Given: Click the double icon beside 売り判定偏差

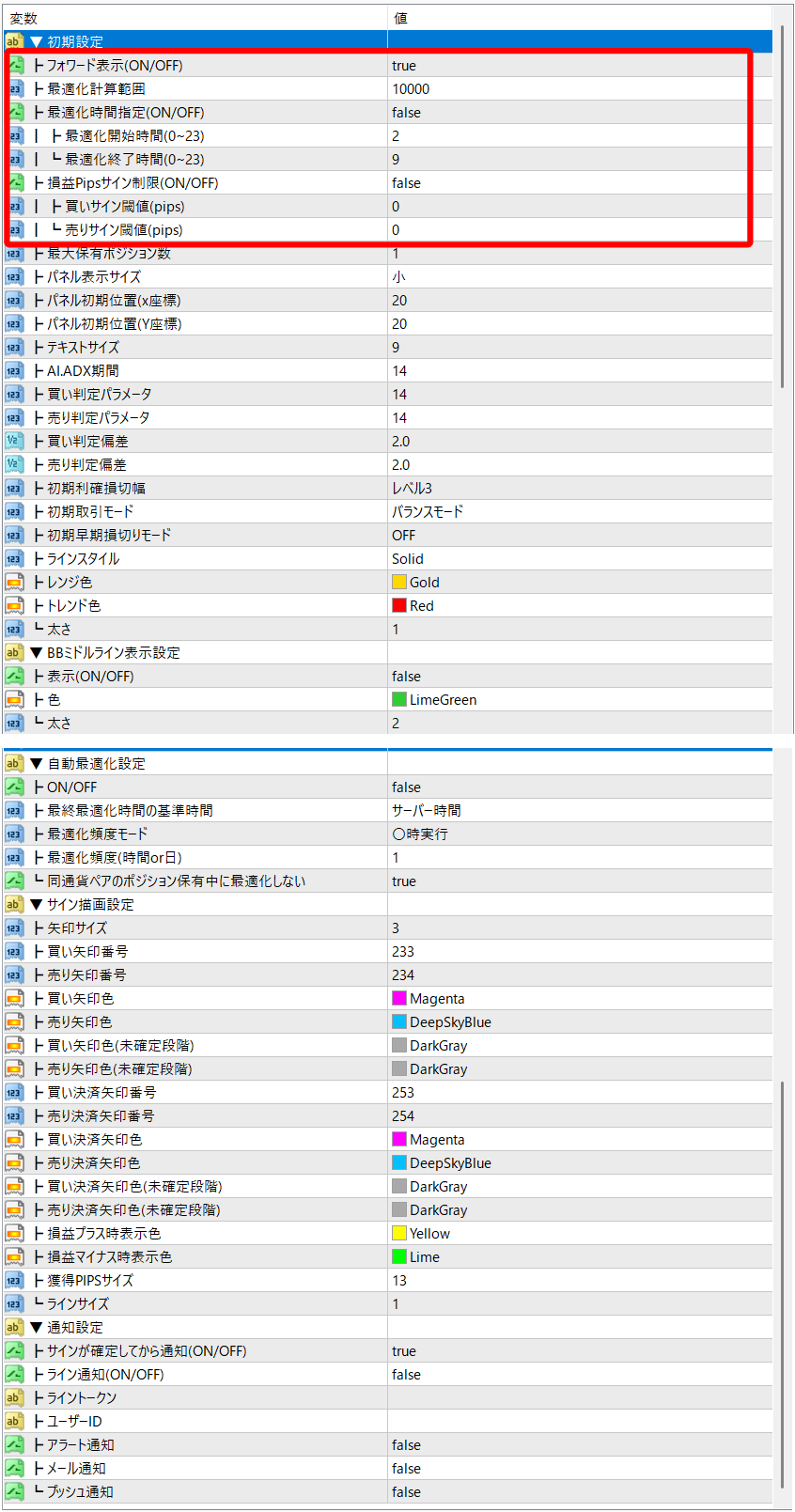Looking at the screenshot, I should [14, 464].
